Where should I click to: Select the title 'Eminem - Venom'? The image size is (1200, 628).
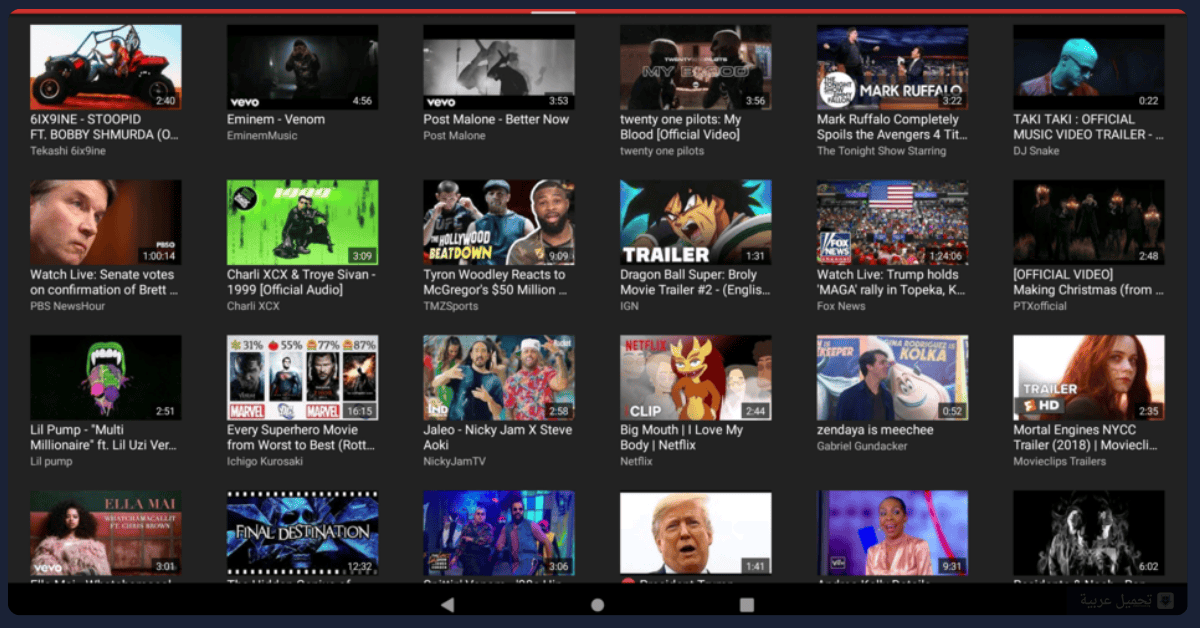[276, 119]
